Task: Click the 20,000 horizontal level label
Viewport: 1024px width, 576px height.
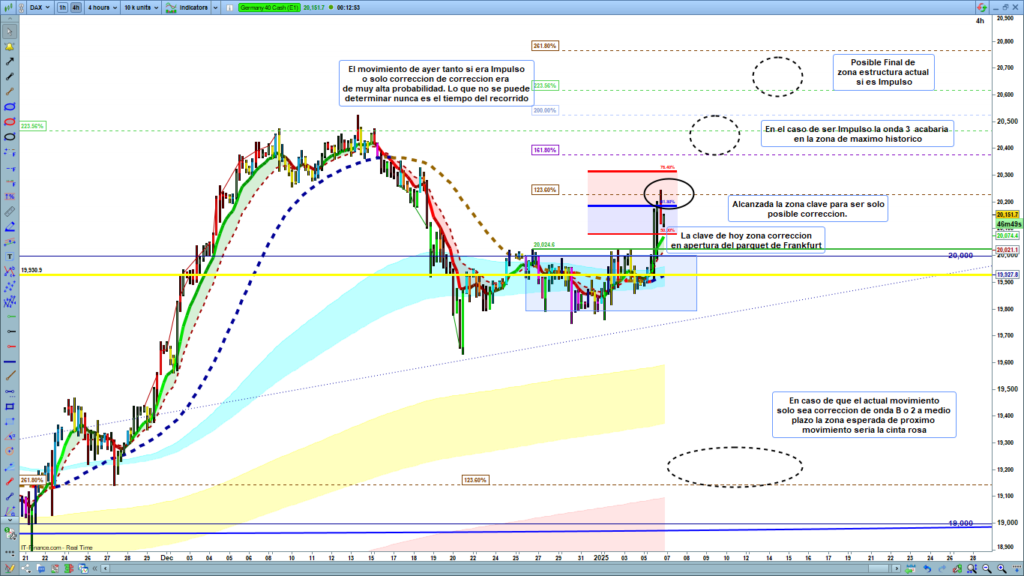Action: tap(960, 255)
